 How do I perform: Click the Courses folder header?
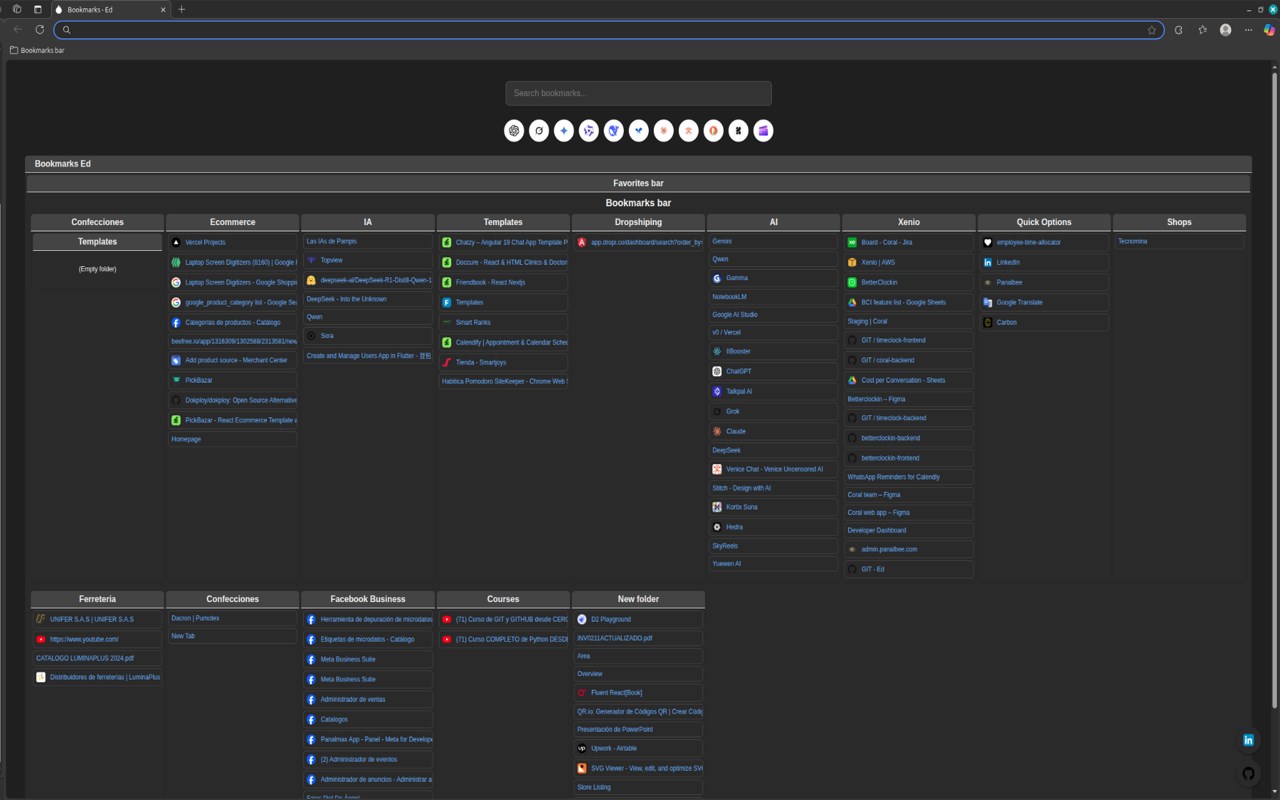503,599
